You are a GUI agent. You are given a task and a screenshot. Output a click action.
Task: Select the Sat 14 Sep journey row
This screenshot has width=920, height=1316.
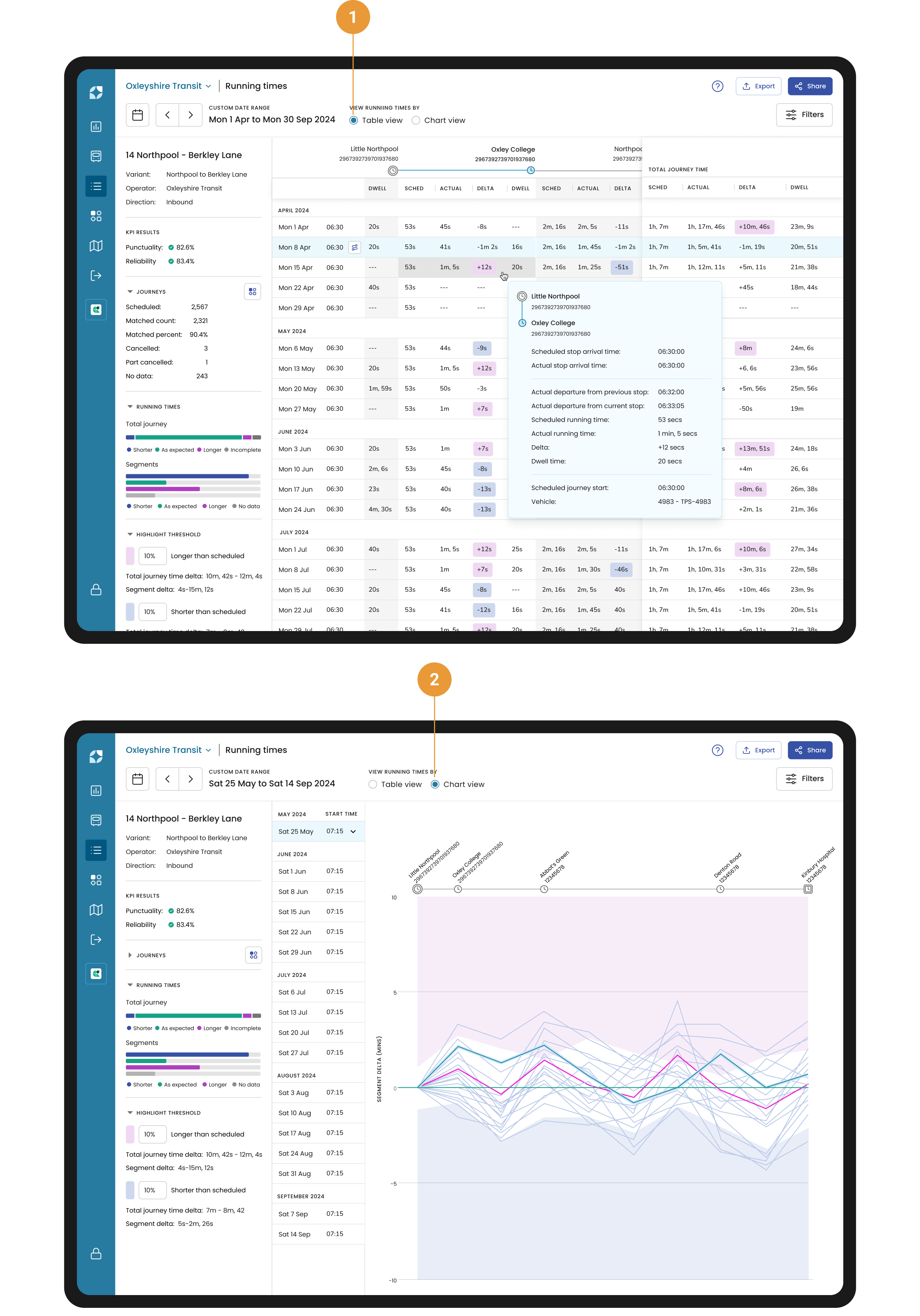(x=318, y=1234)
